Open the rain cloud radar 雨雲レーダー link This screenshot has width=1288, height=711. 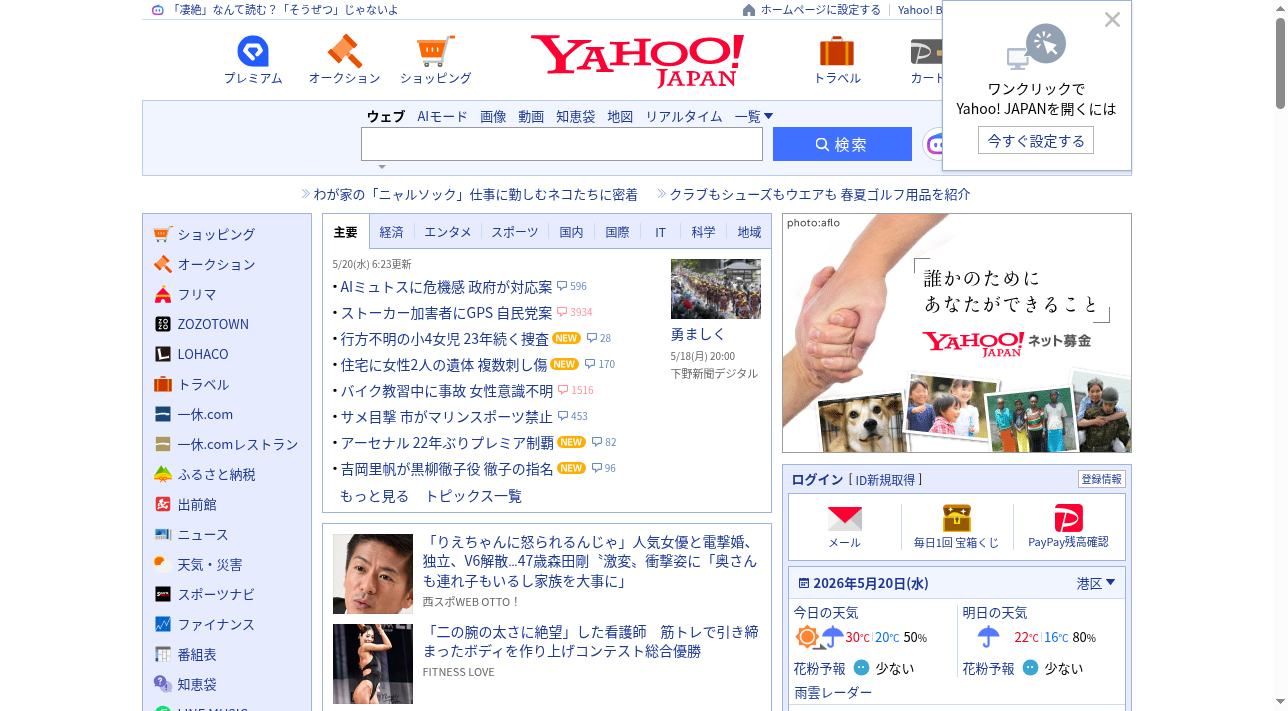833,692
